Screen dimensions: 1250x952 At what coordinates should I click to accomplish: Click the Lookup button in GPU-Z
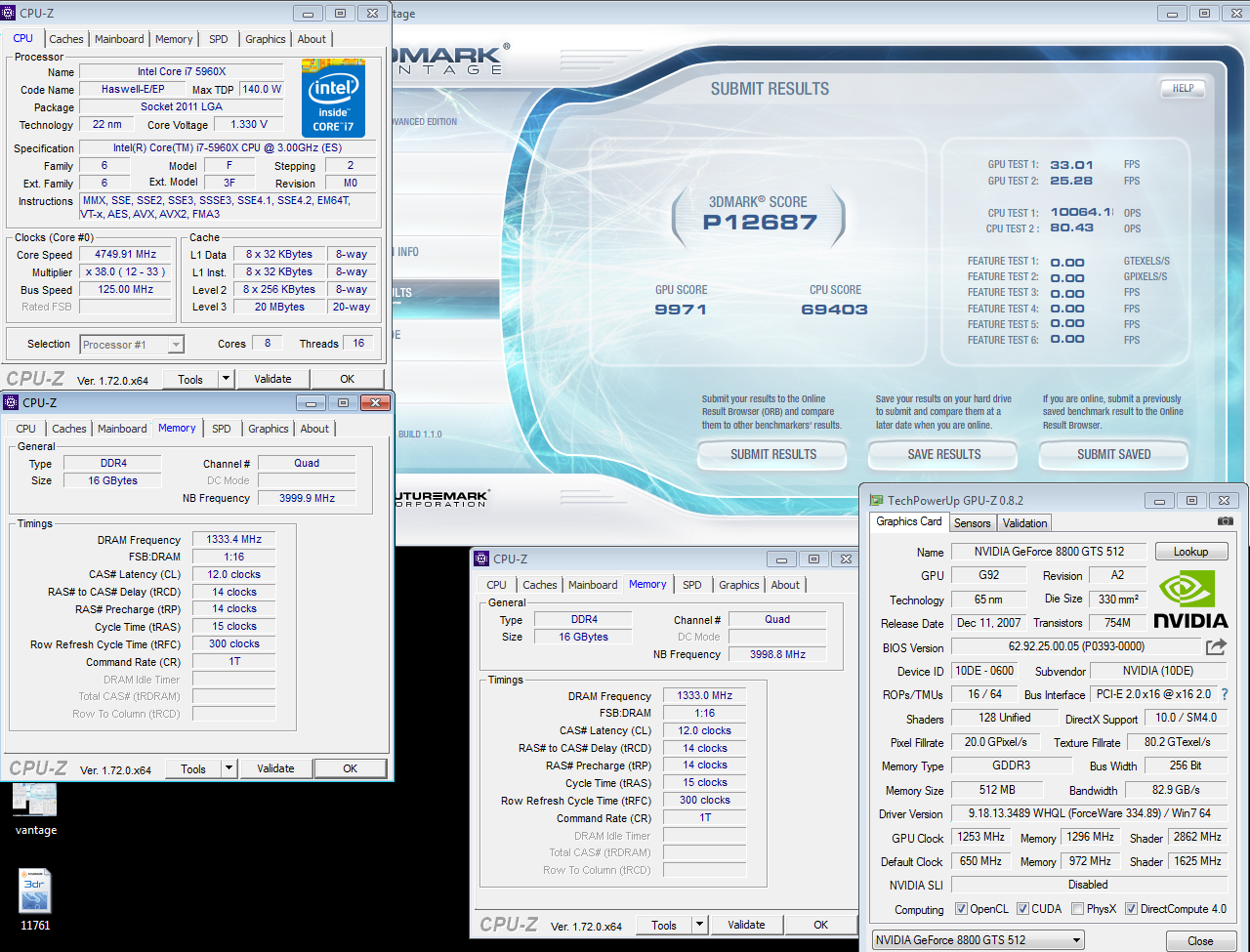point(1190,552)
